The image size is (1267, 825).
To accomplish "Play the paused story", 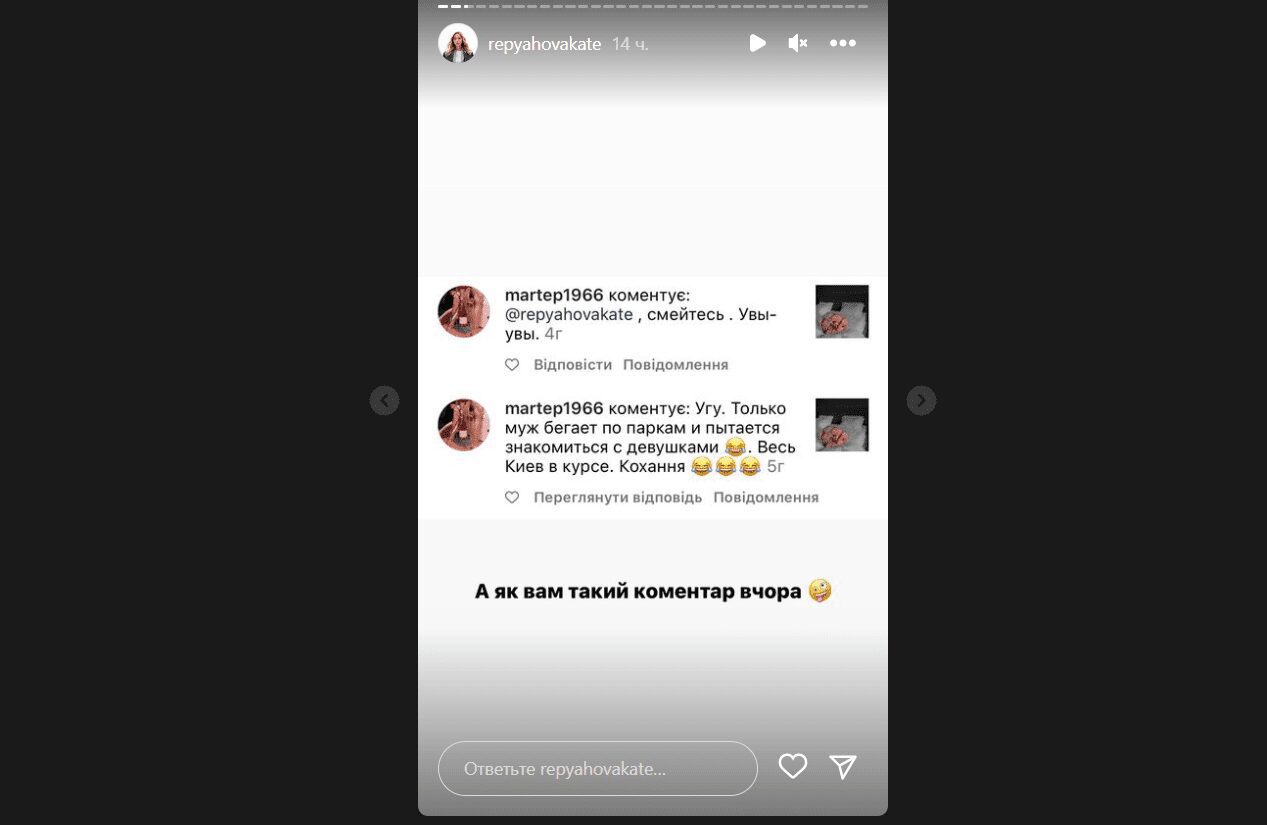I will 757,43.
